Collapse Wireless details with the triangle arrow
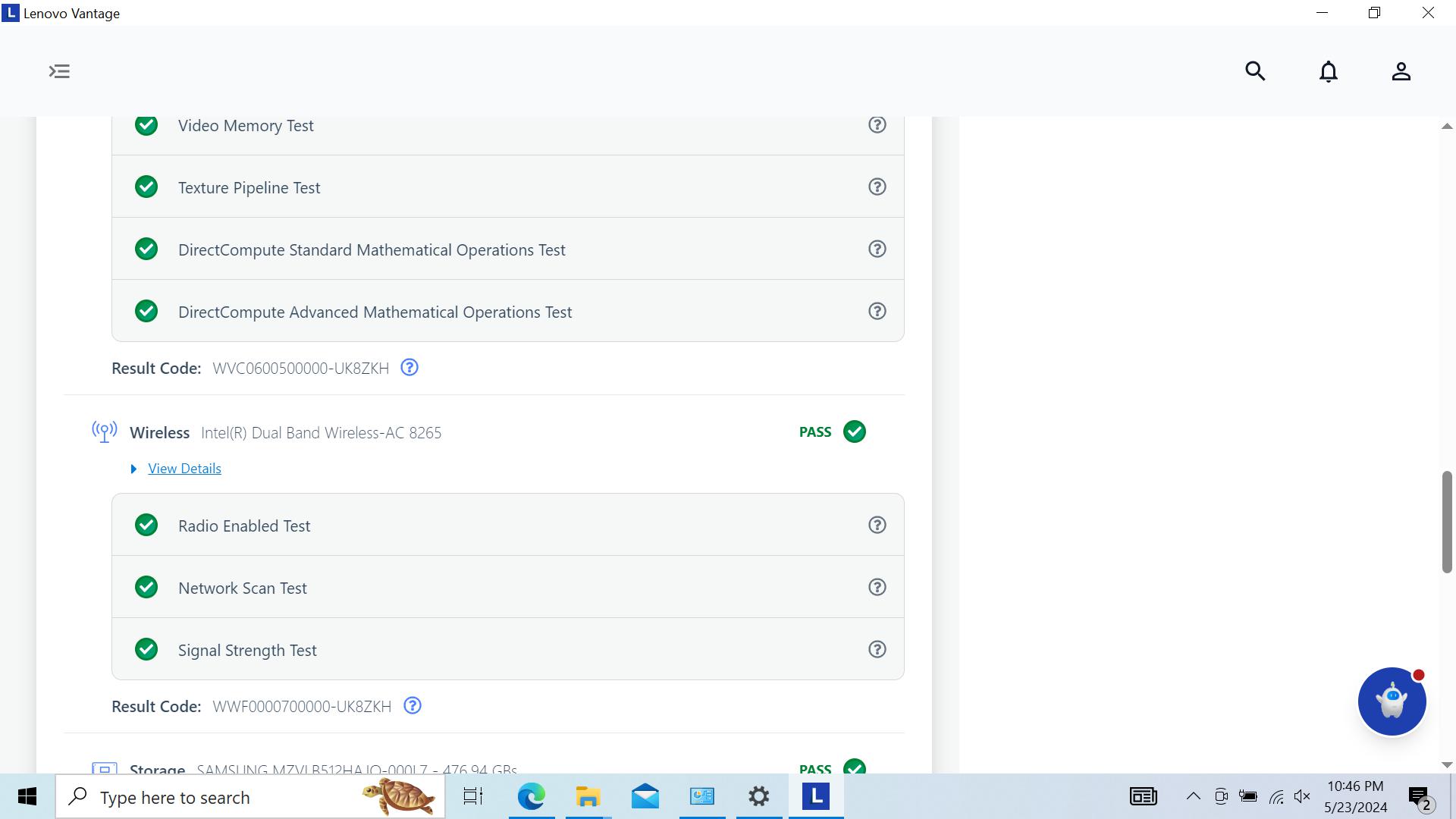1456x819 pixels. point(133,469)
